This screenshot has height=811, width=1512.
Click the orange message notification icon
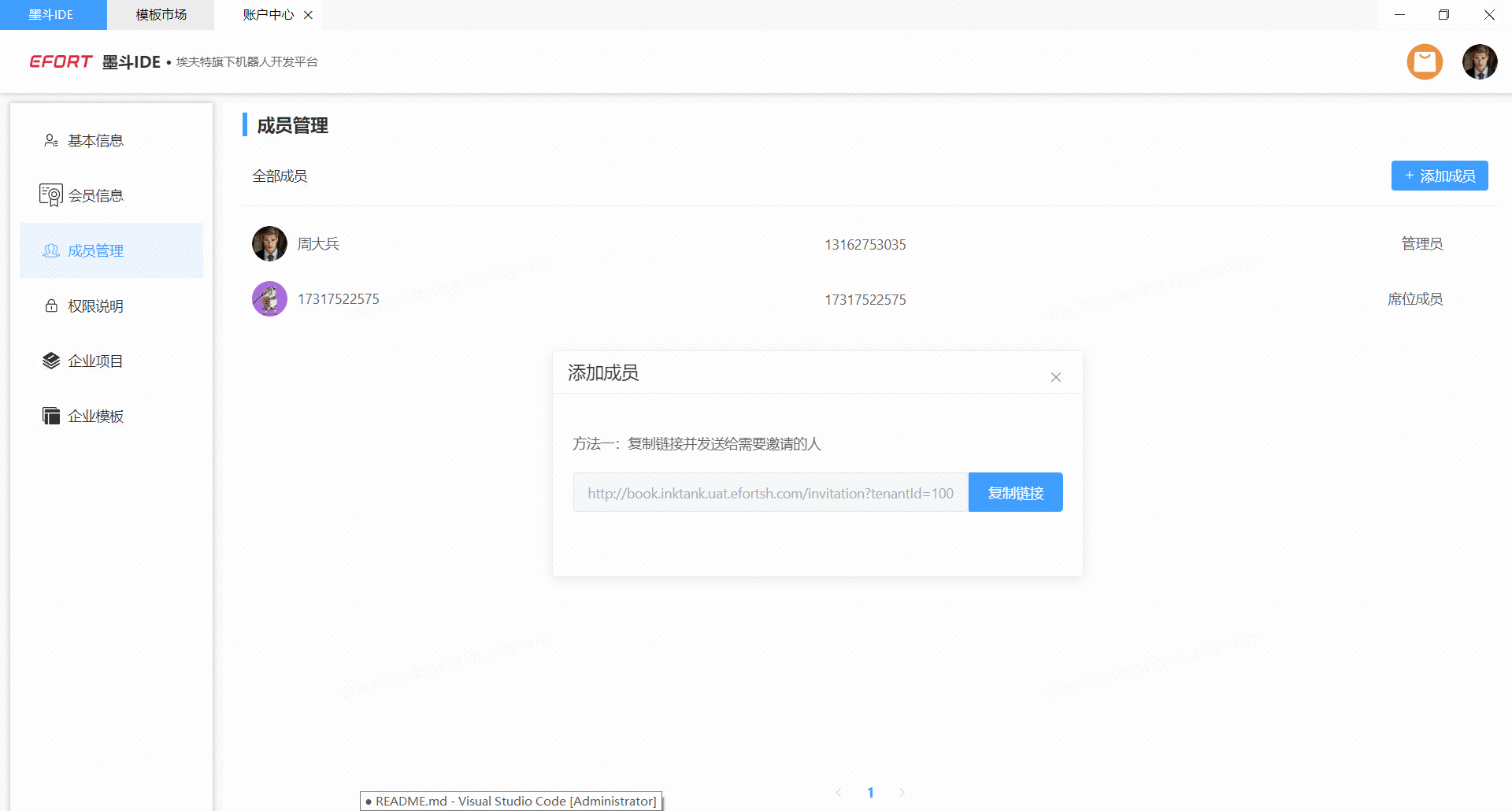1425,62
